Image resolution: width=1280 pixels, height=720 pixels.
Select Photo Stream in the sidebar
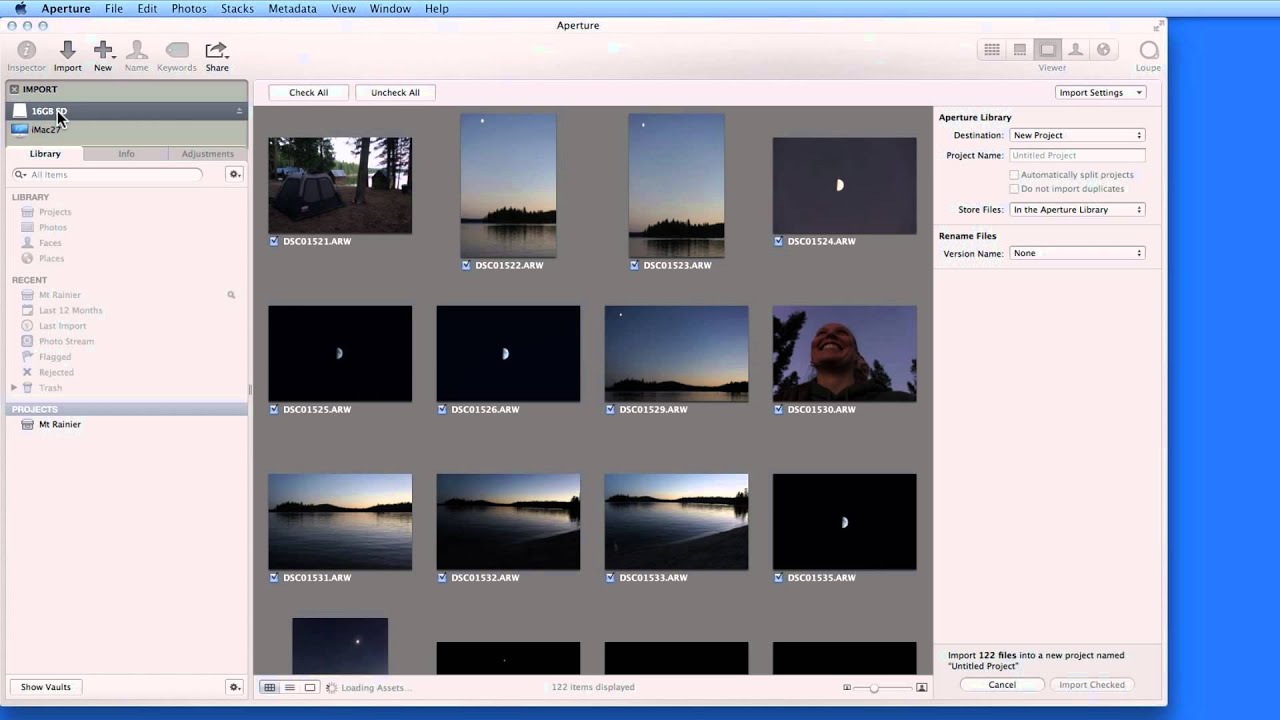pyautogui.click(x=66, y=341)
